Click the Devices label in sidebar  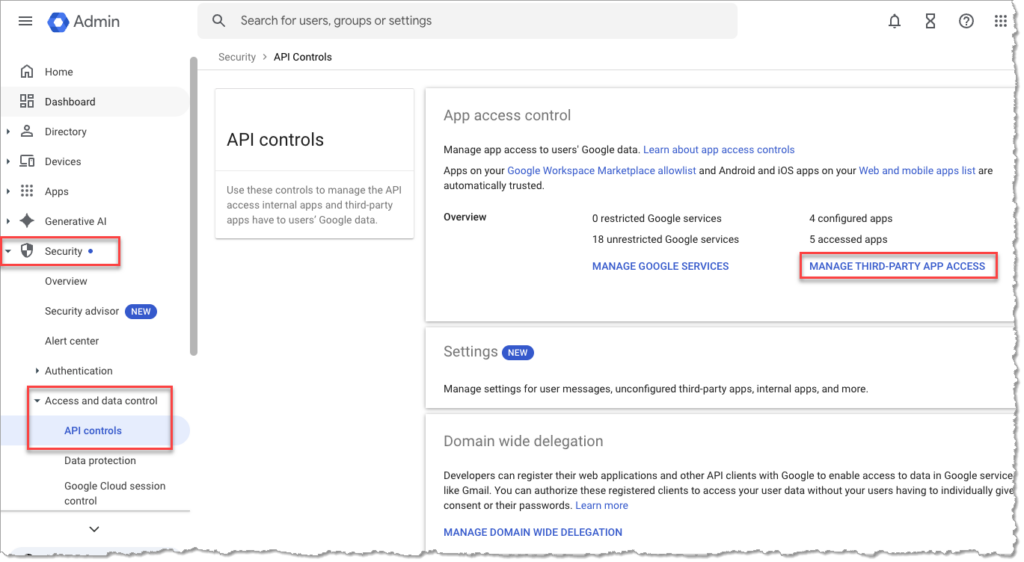click(x=63, y=162)
